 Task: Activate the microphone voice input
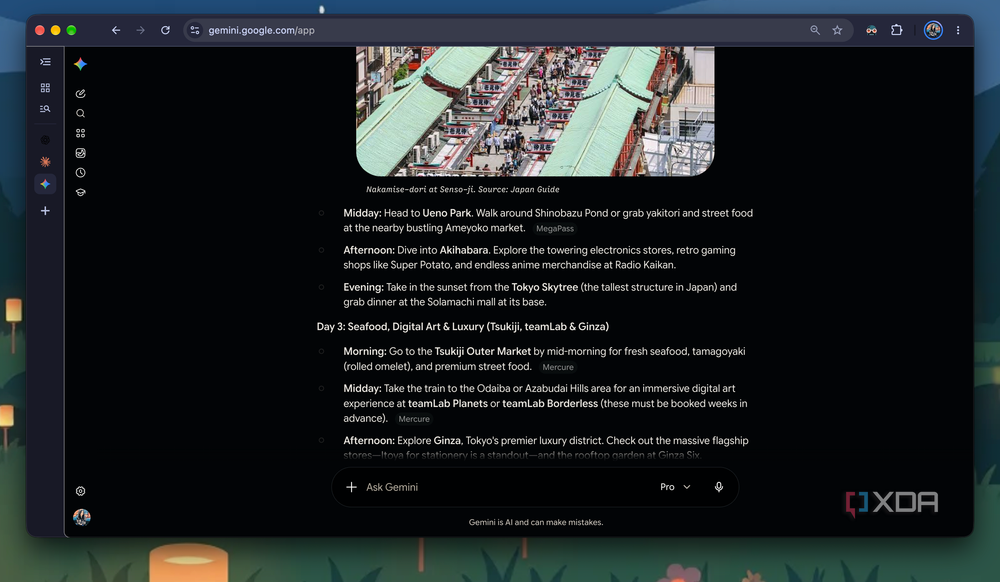coord(719,487)
